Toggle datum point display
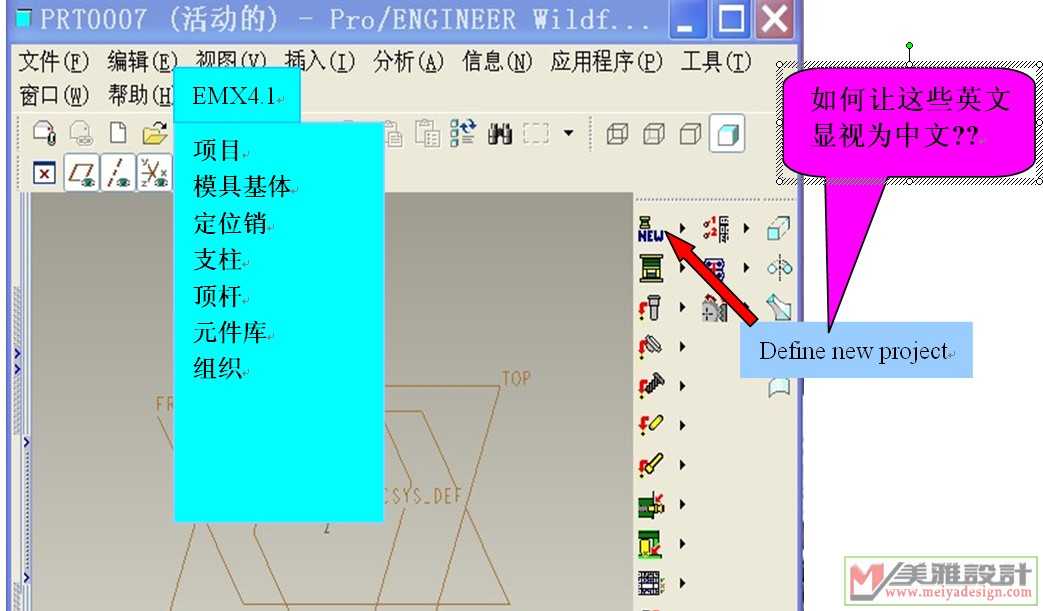 (154, 174)
